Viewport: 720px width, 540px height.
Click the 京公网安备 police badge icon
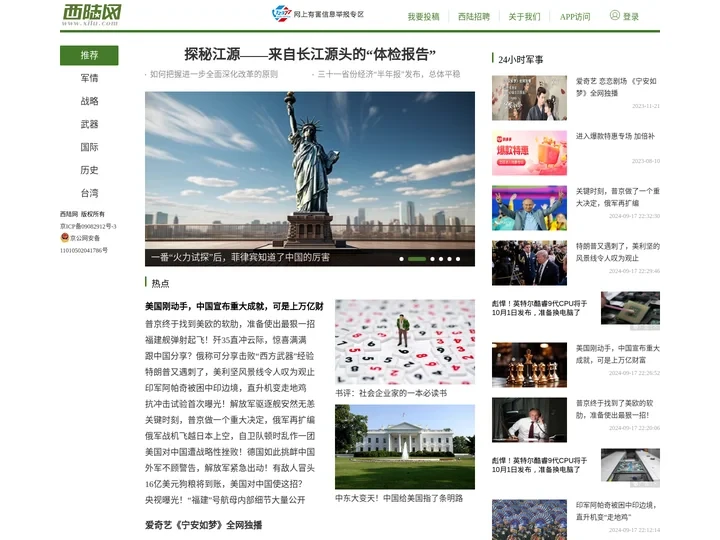64,237
